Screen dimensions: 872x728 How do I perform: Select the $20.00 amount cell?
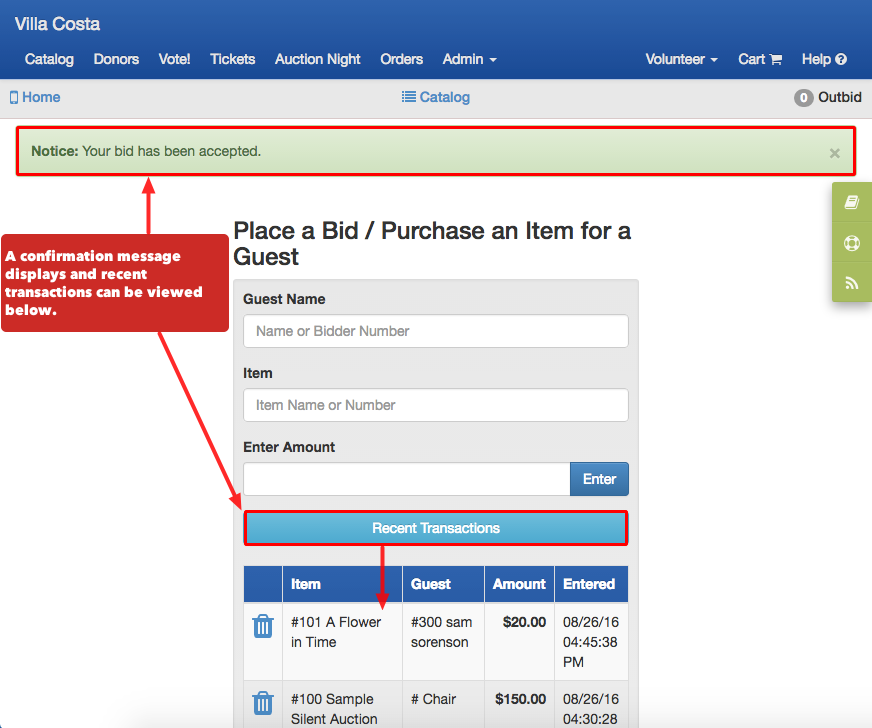coord(519,642)
